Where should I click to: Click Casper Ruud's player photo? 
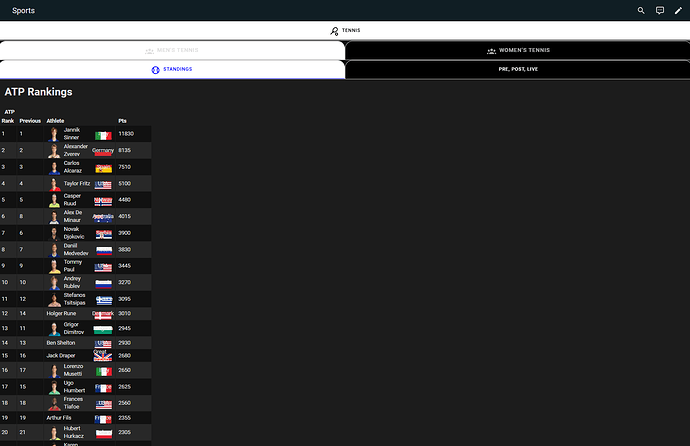click(x=54, y=200)
